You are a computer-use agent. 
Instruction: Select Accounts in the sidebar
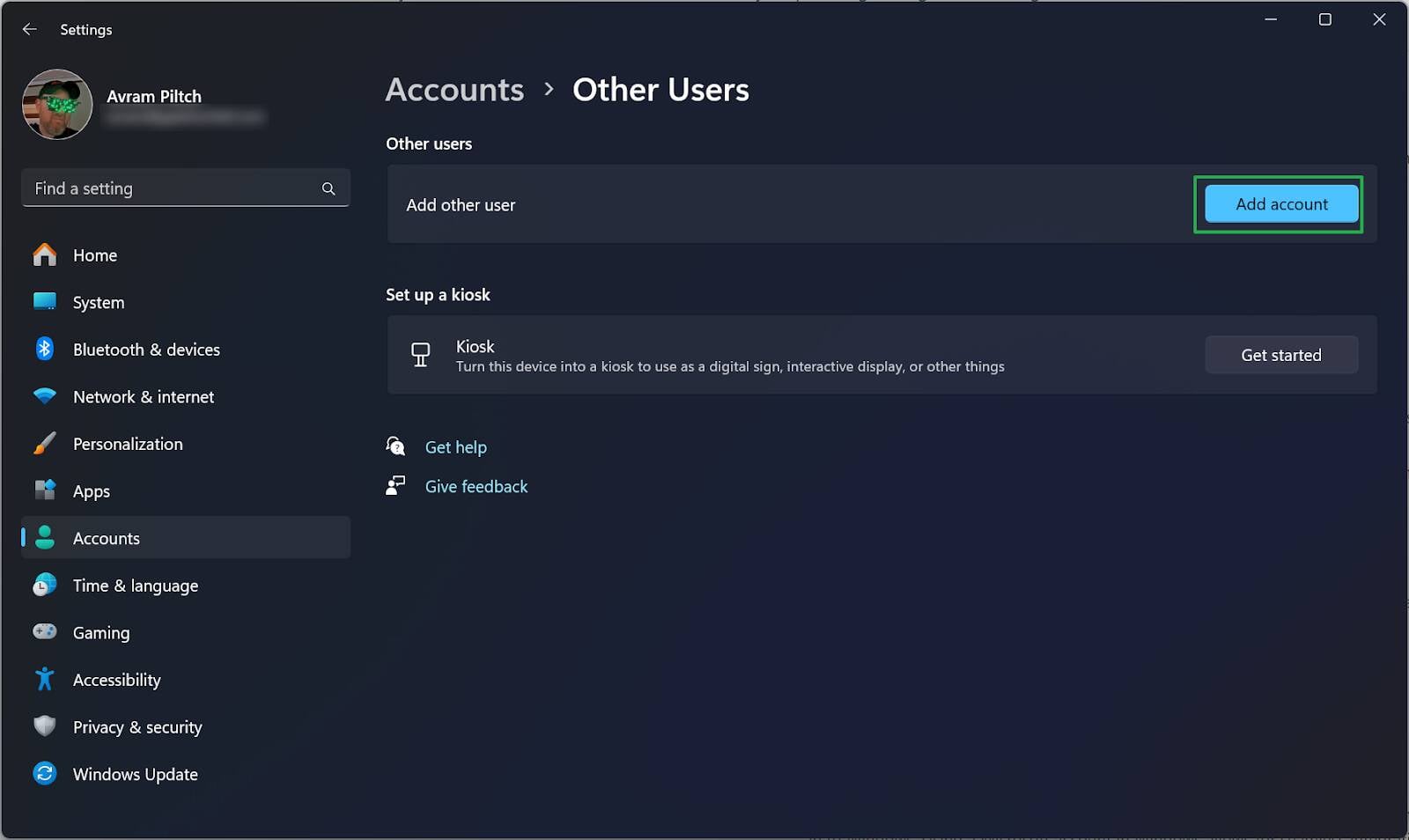point(106,538)
